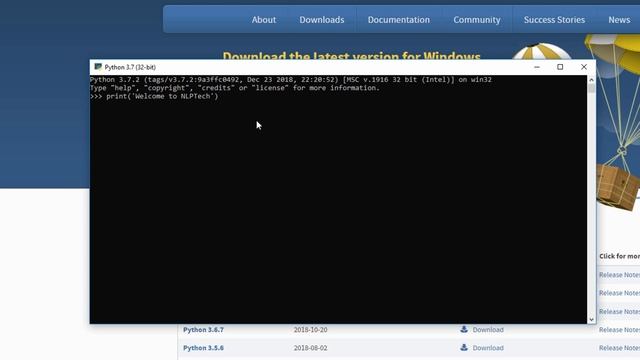640x360 pixels.
Task: Click the 2018-10-20 release date cell
Action: [x=310, y=330]
